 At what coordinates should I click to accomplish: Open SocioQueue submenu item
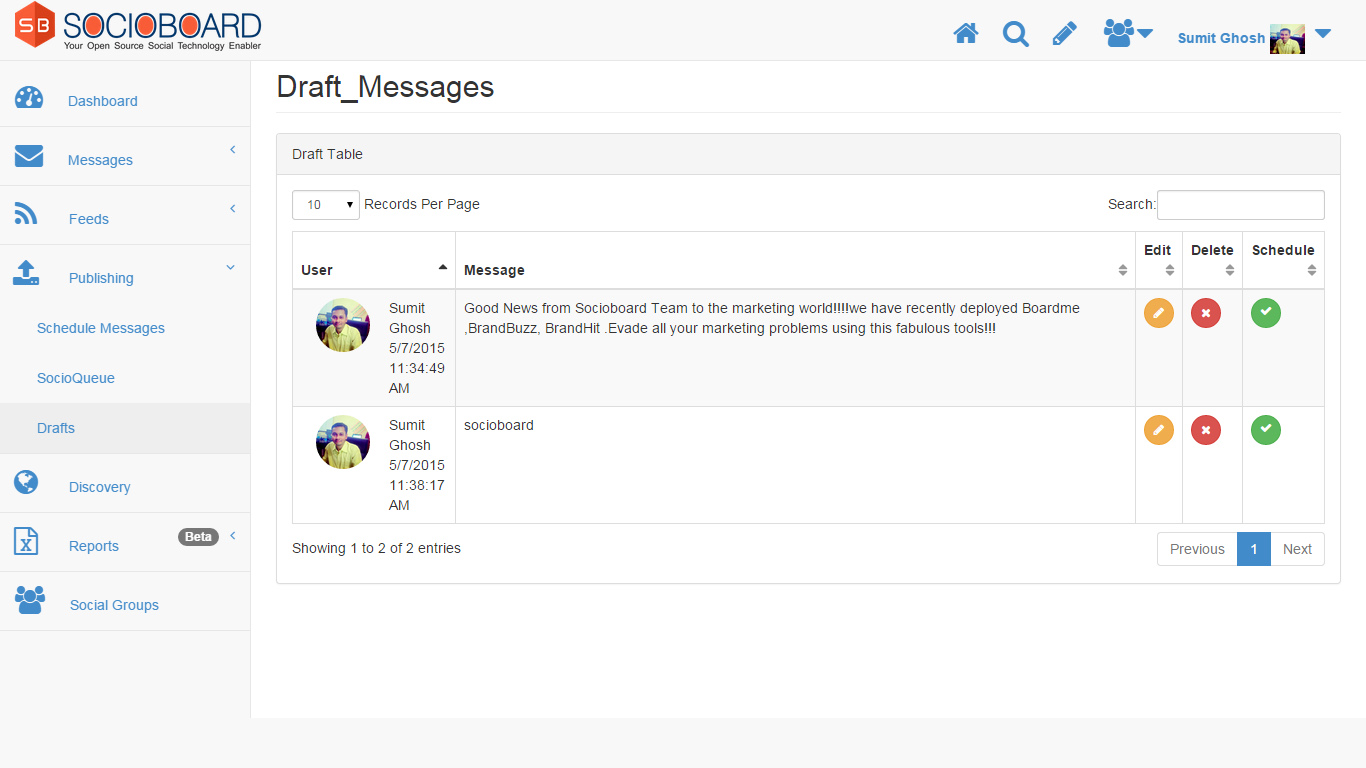(76, 378)
